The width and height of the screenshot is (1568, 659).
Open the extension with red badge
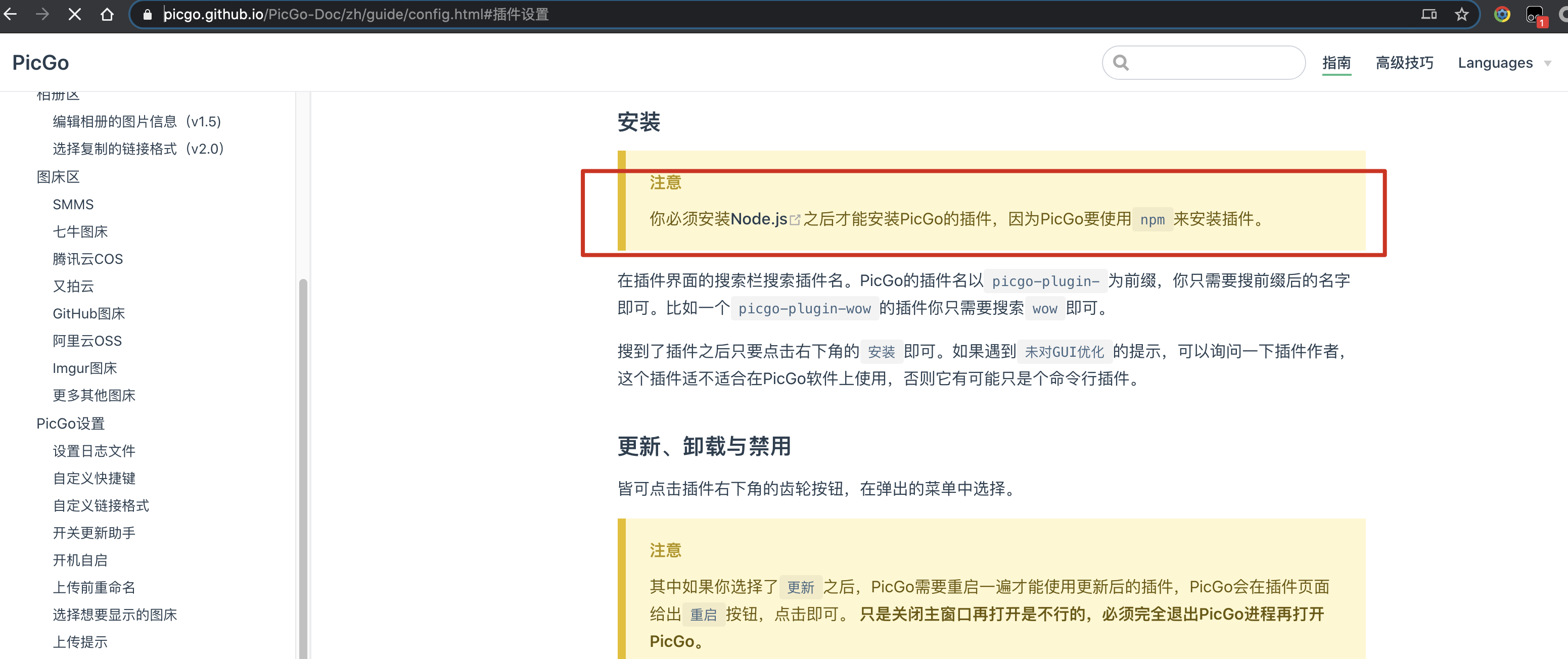(x=1535, y=15)
